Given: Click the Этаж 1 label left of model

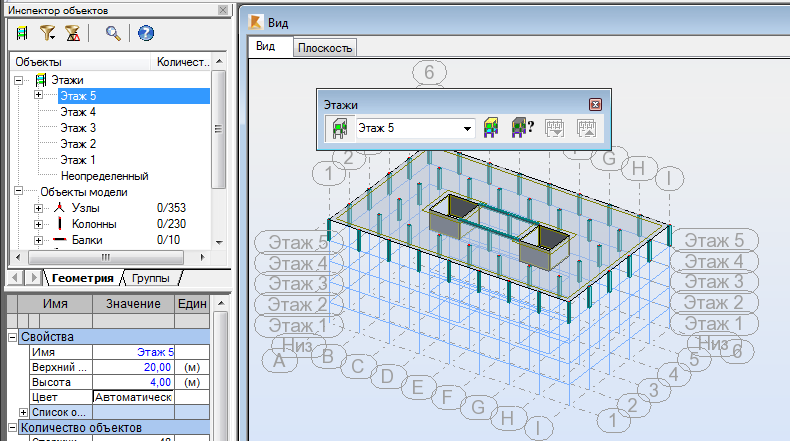Looking at the screenshot, I should 298,326.
